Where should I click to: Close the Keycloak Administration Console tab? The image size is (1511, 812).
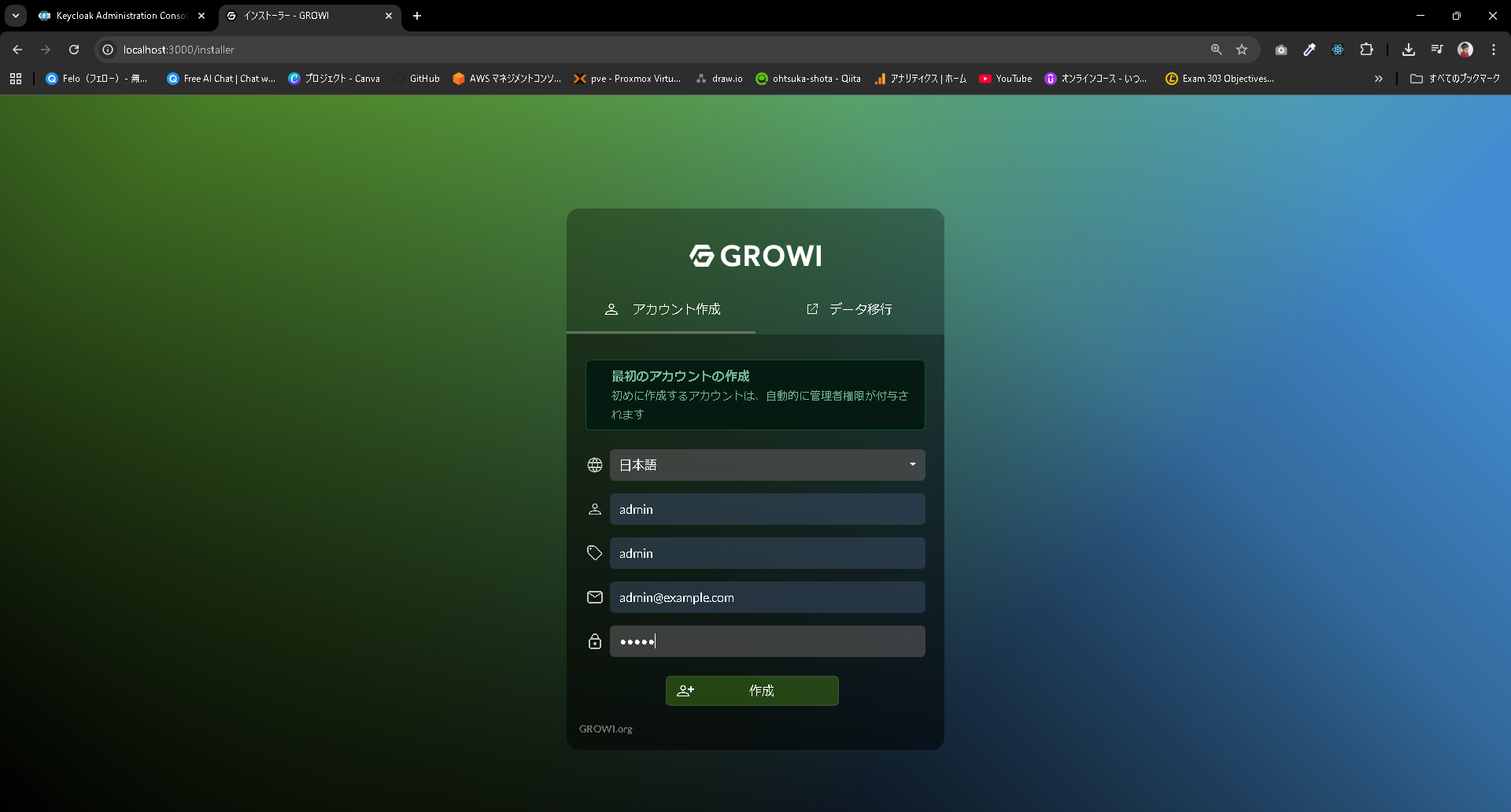click(x=201, y=16)
